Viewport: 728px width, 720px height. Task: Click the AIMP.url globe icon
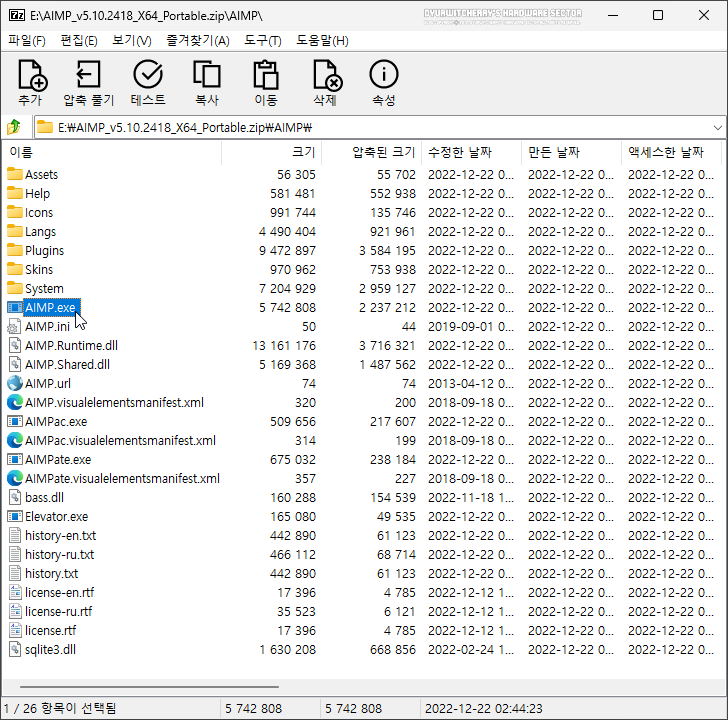15,383
